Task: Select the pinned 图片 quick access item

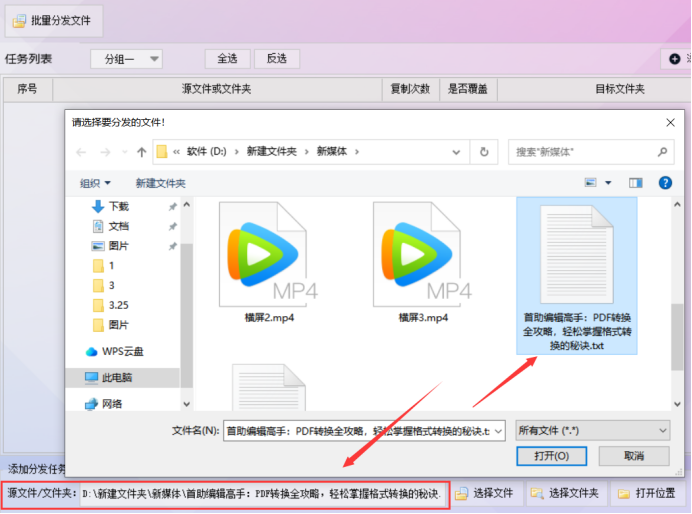Action: coord(118,246)
